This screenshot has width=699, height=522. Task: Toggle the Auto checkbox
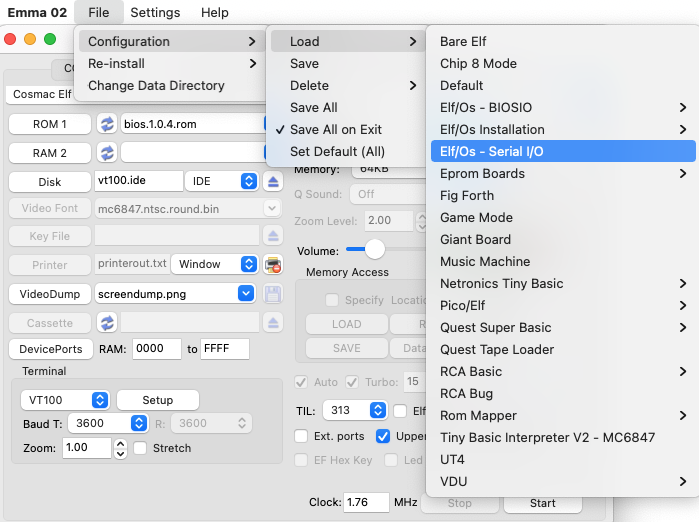tap(301, 382)
